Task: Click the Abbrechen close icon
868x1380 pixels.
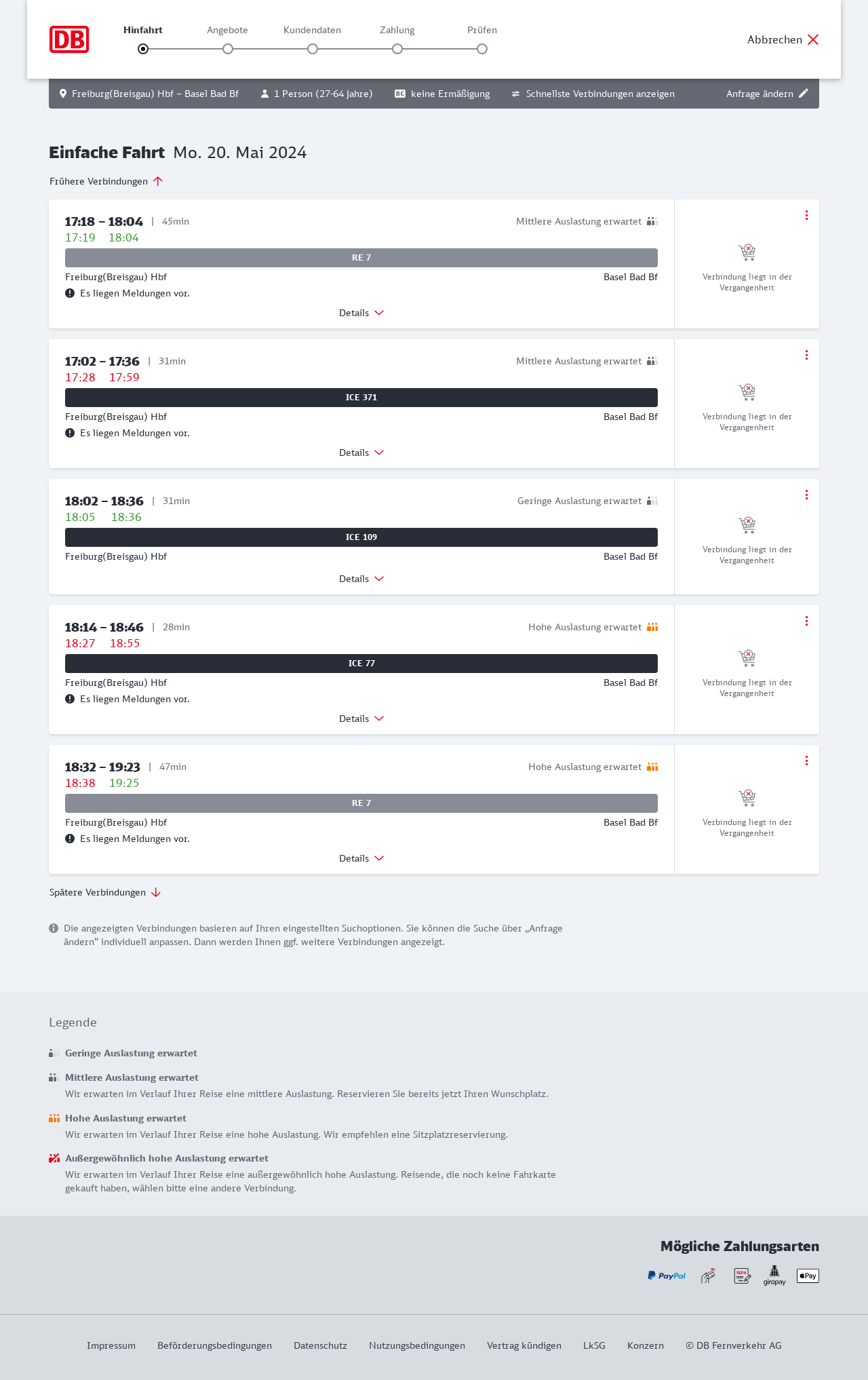Action: [813, 39]
